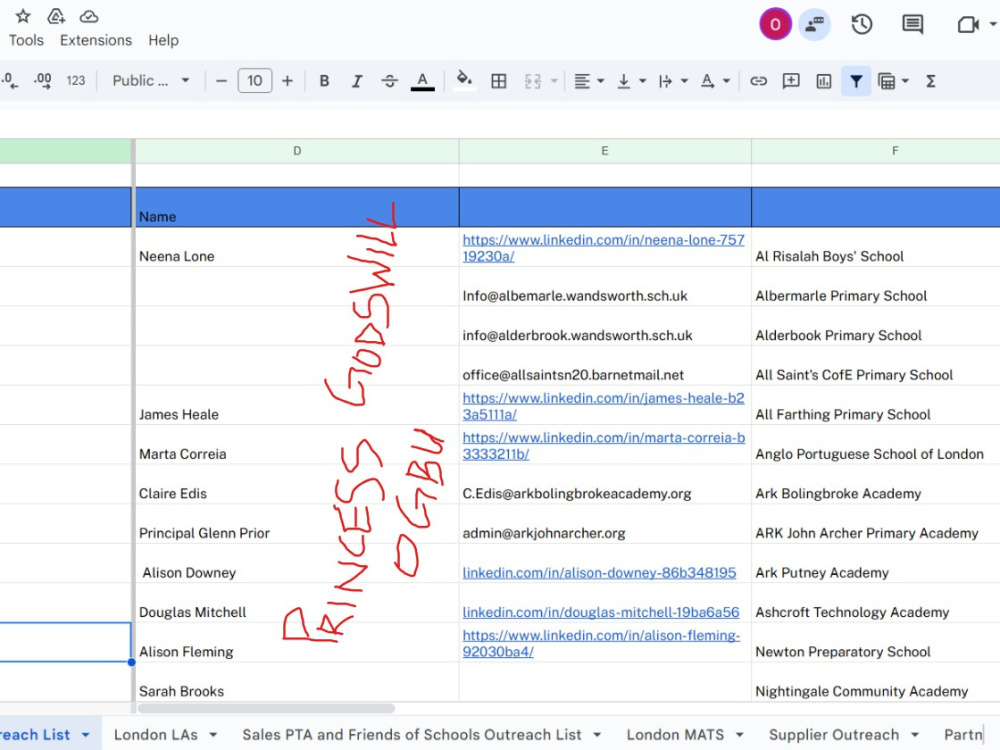Open Douglas Mitchell's LinkedIn link

[601, 612]
